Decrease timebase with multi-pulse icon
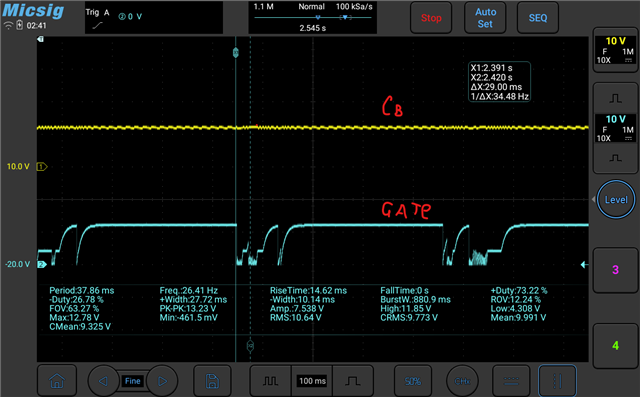 (x=270, y=381)
